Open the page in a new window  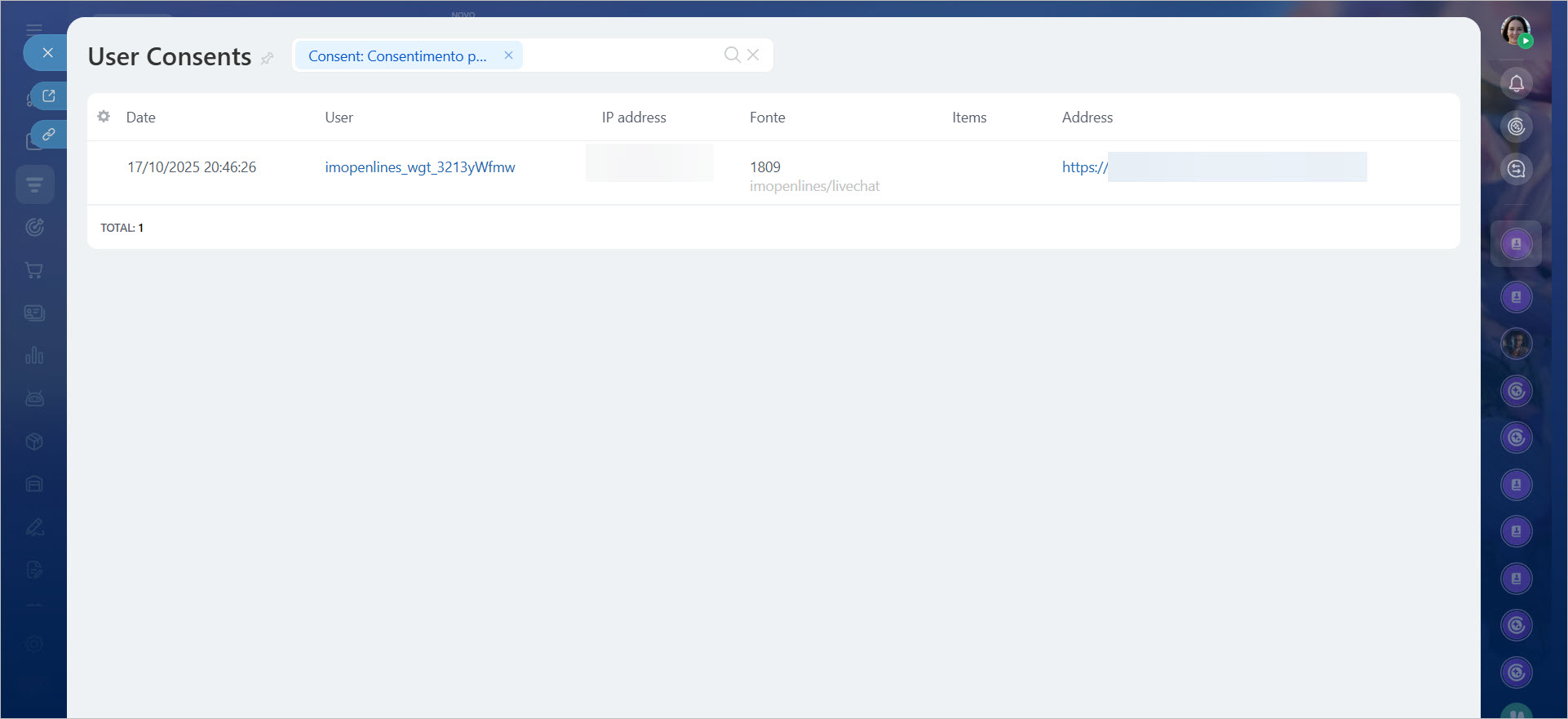pos(49,96)
